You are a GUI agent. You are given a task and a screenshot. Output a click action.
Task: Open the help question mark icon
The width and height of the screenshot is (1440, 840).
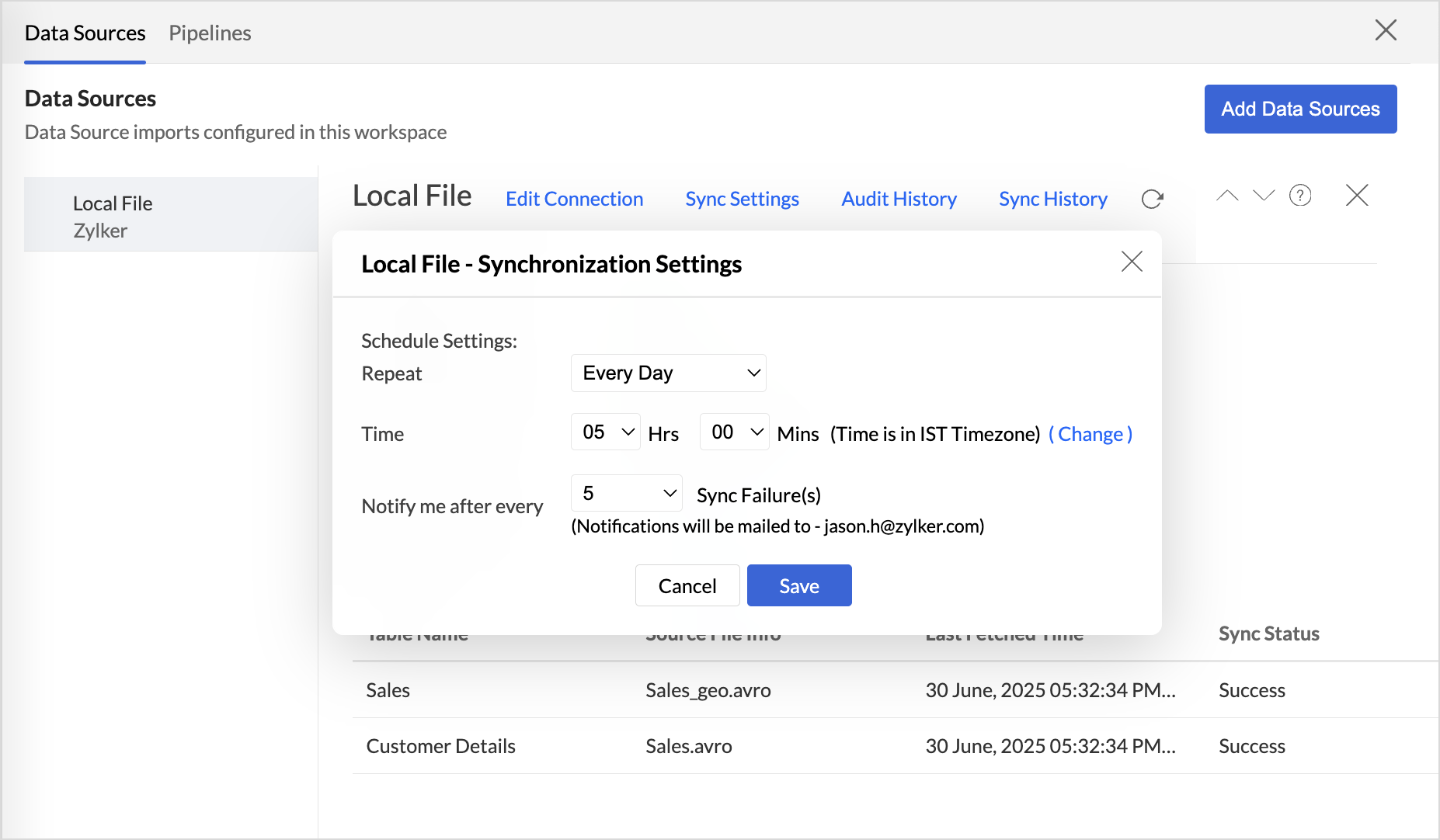(x=1300, y=196)
